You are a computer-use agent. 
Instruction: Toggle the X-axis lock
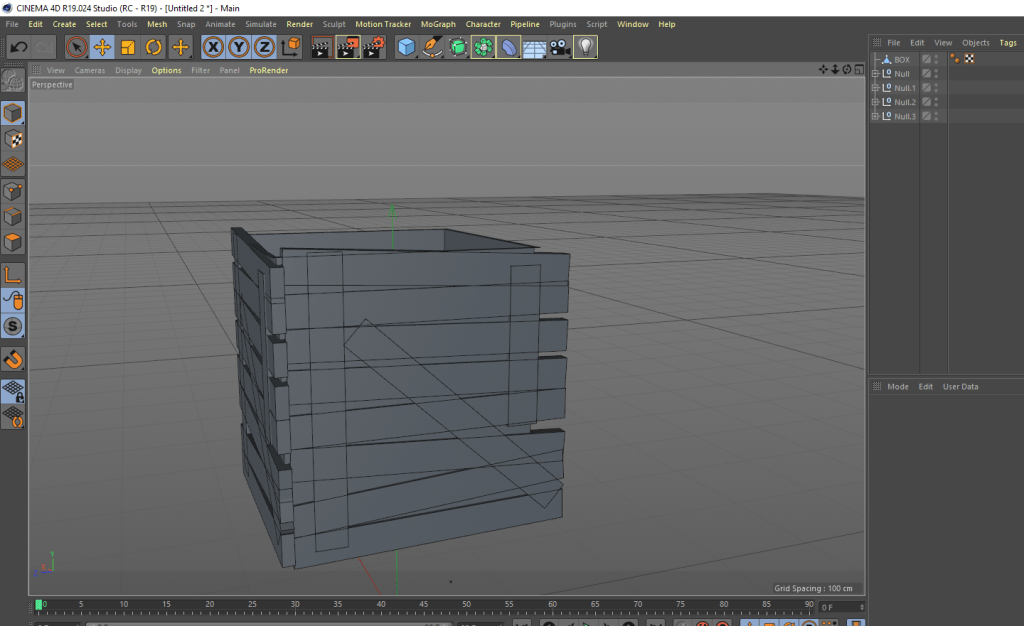(x=213, y=47)
